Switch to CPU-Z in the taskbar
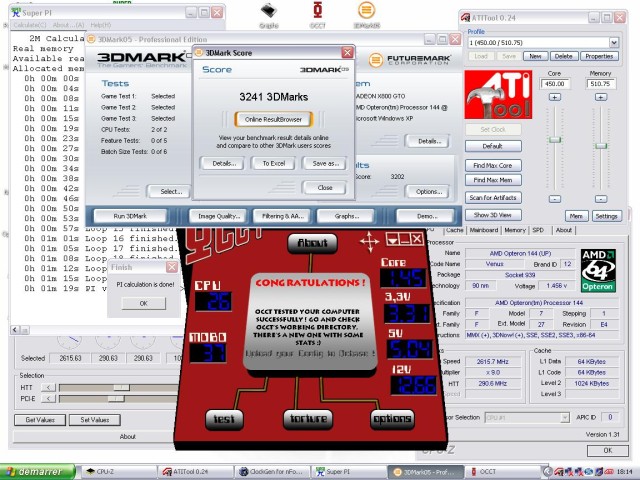Viewport: 640px width, 480px height. pos(118,472)
